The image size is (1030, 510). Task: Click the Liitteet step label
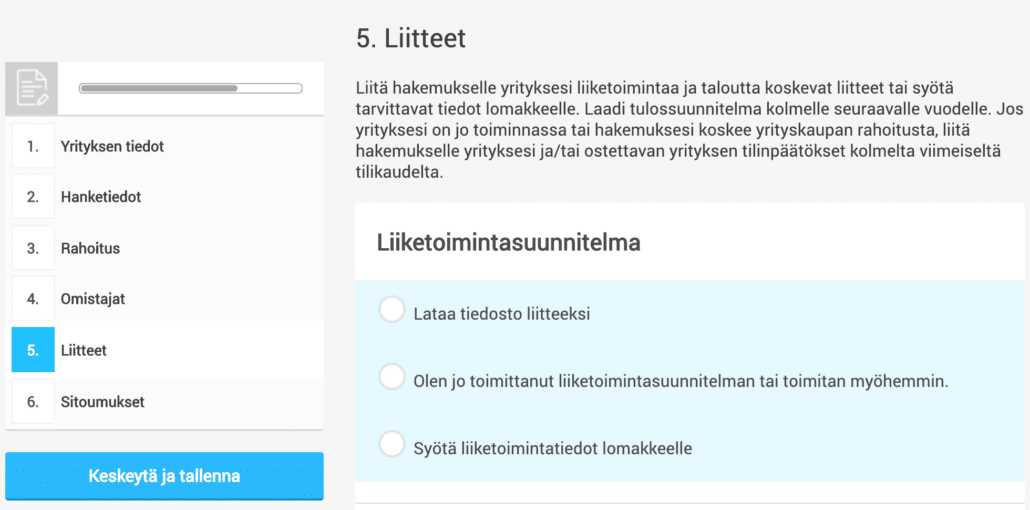pyautogui.click(x=83, y=350)
